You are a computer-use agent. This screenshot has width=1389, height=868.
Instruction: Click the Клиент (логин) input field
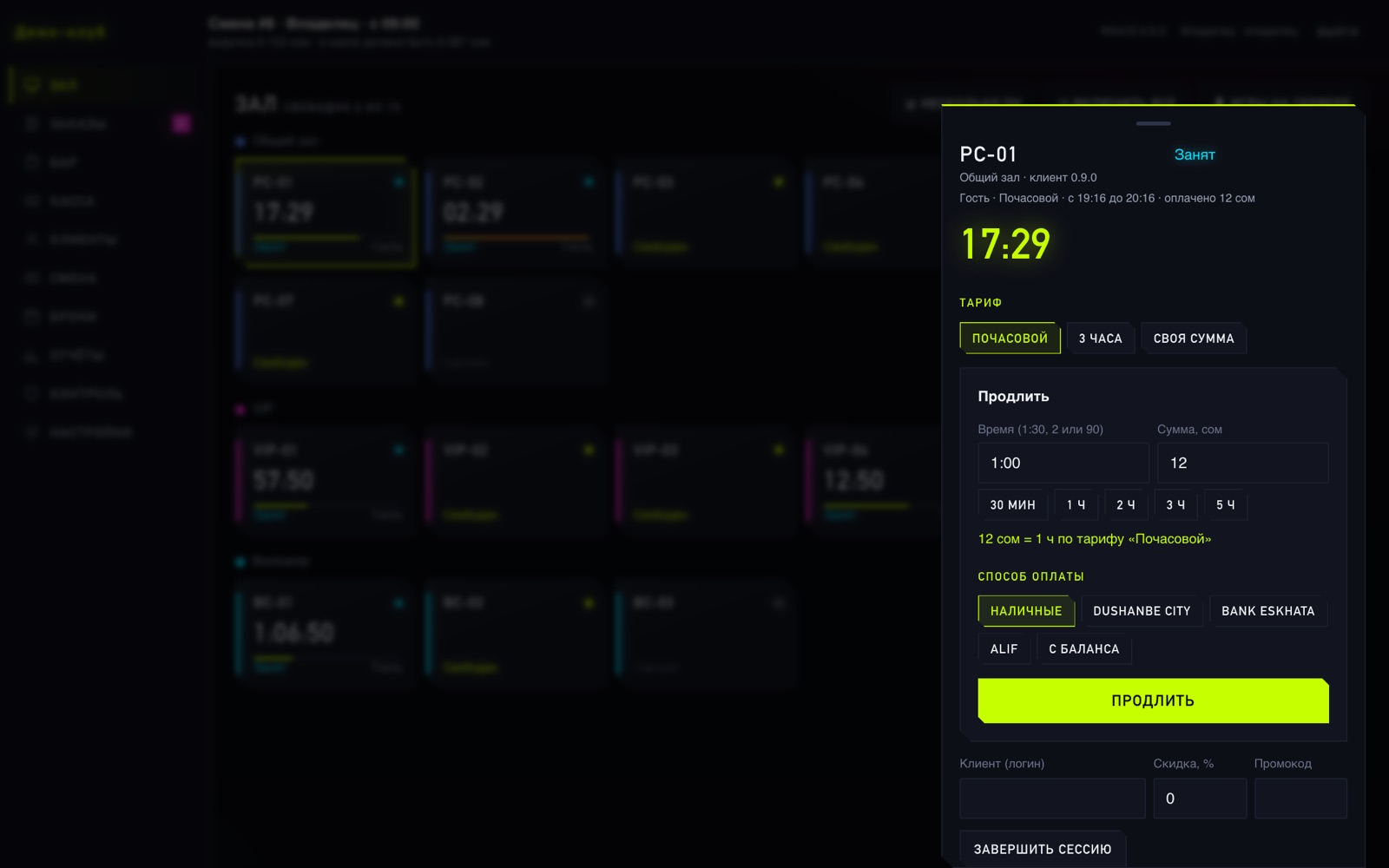(1052, 799)
